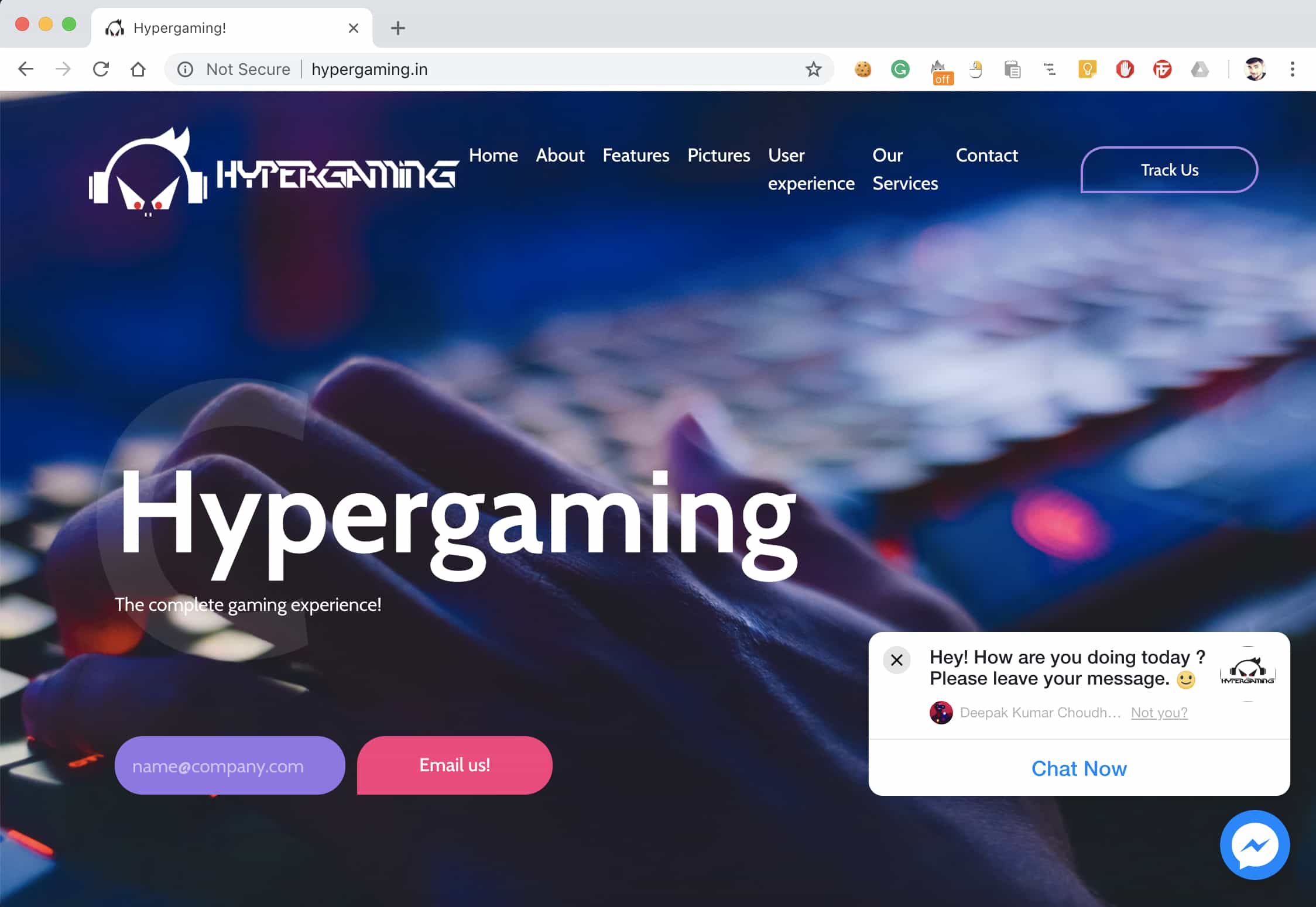Image resolution: width=1316 pixels, height=907 pixels.
Task: Click the address bar URL hypergaming.in
Action: pyautogui.click(x=369, y=69)
